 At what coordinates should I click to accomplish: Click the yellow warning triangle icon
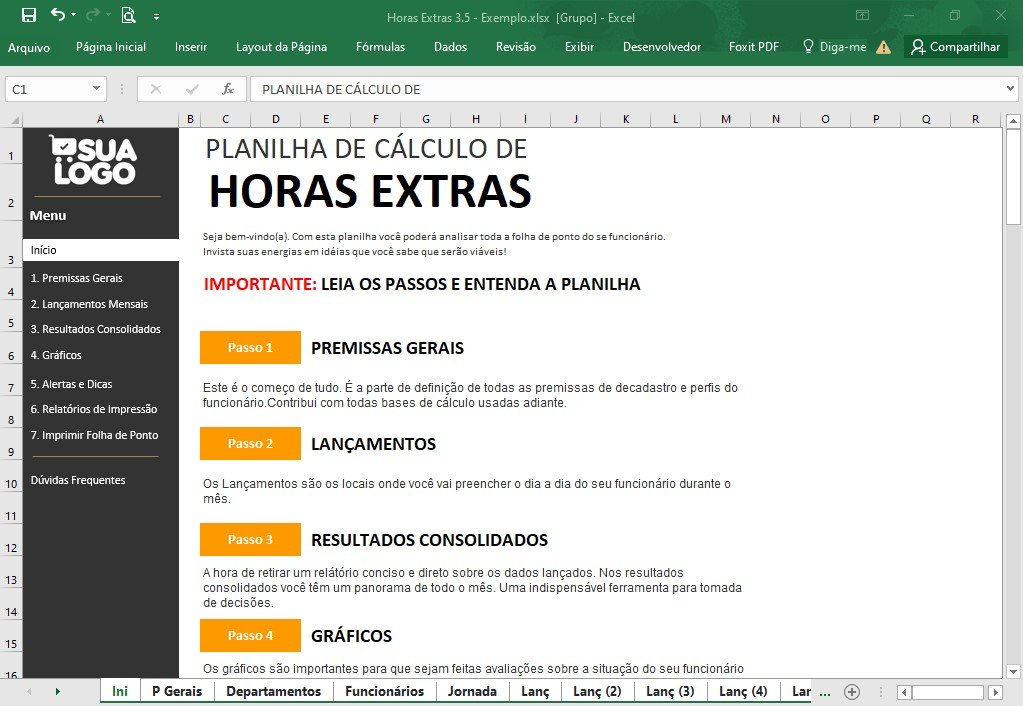[x=883, y=47]
